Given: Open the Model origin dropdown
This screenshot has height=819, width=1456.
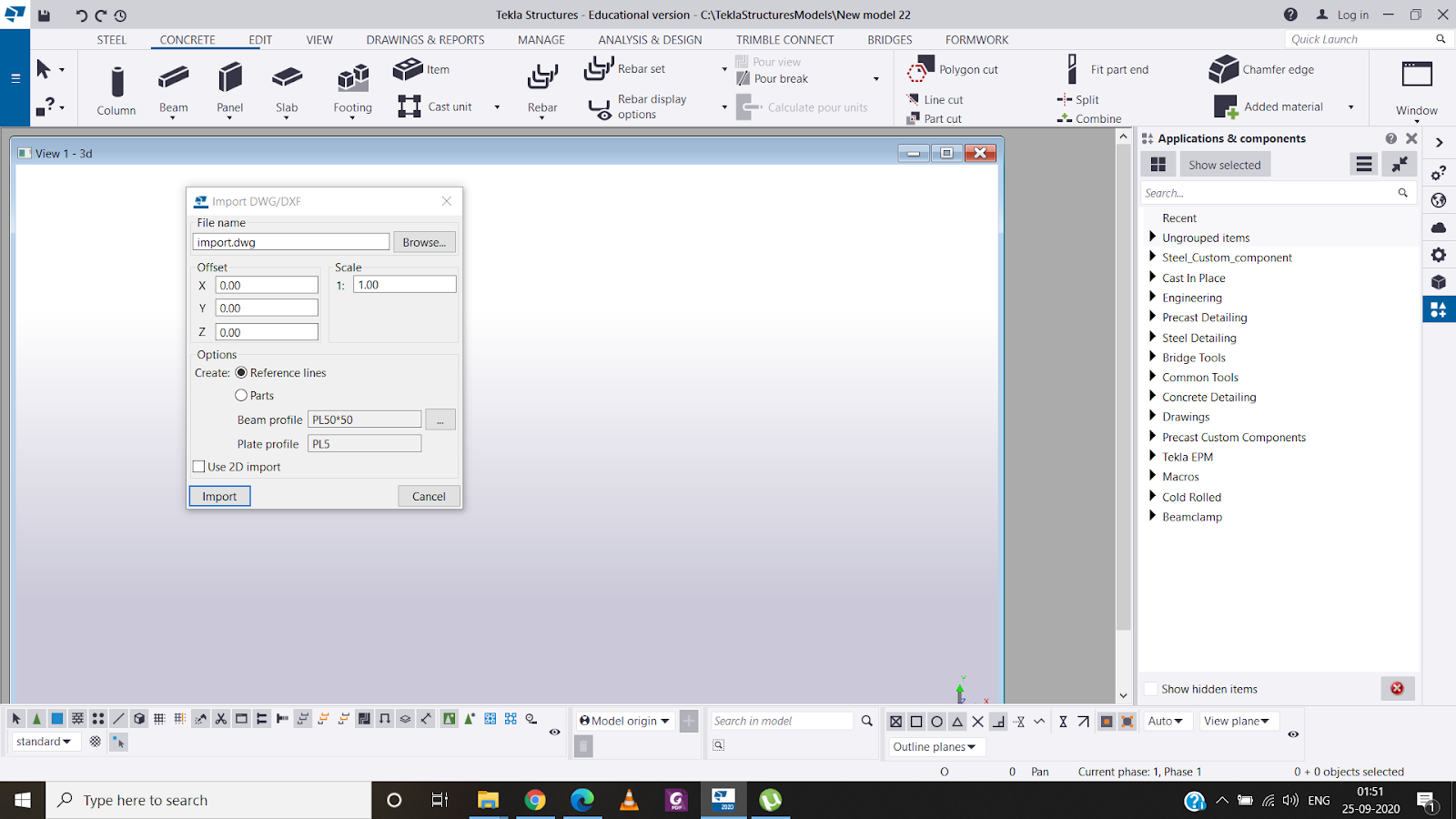Looking at the screenshot, I should tap(625, 721).
